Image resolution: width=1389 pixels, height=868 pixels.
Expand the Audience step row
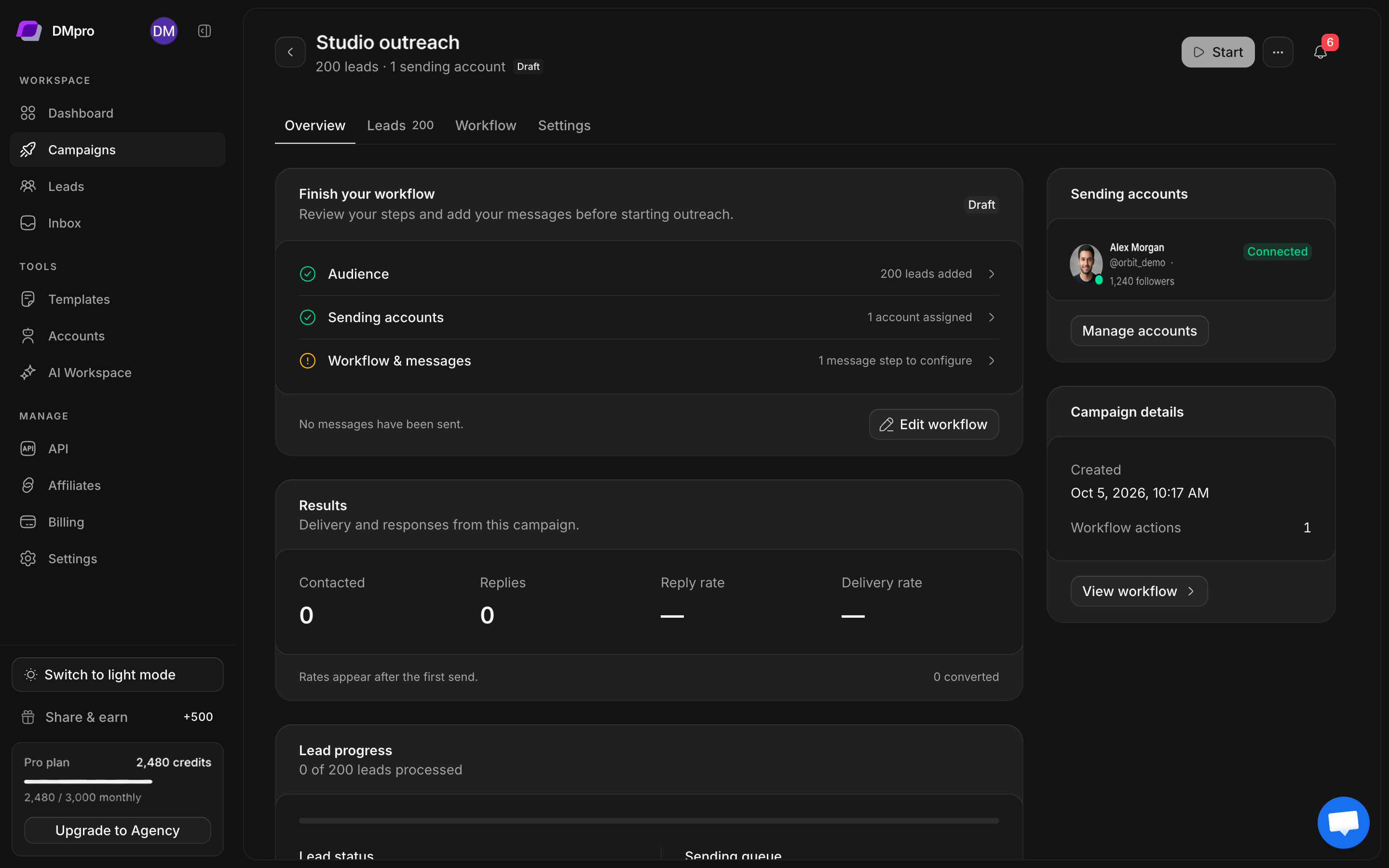pos(649,274)
